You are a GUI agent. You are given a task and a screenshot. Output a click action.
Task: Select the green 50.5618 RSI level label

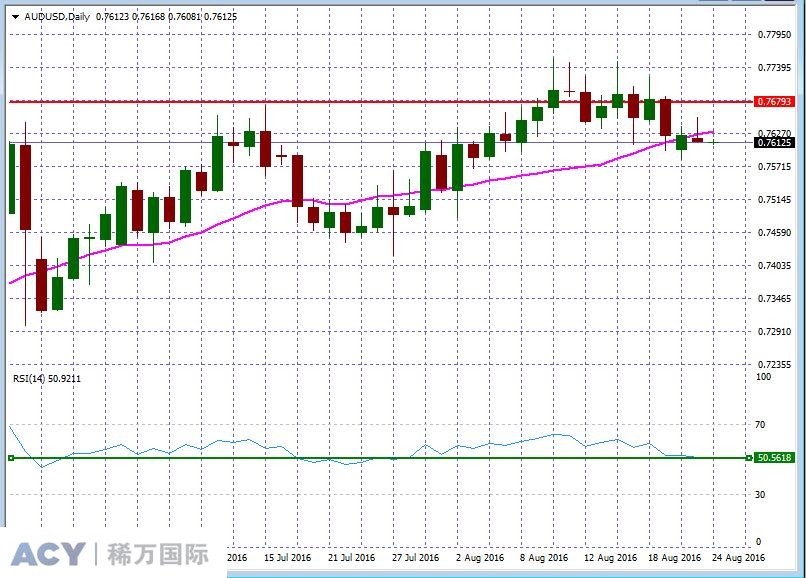tap(774, 458)
